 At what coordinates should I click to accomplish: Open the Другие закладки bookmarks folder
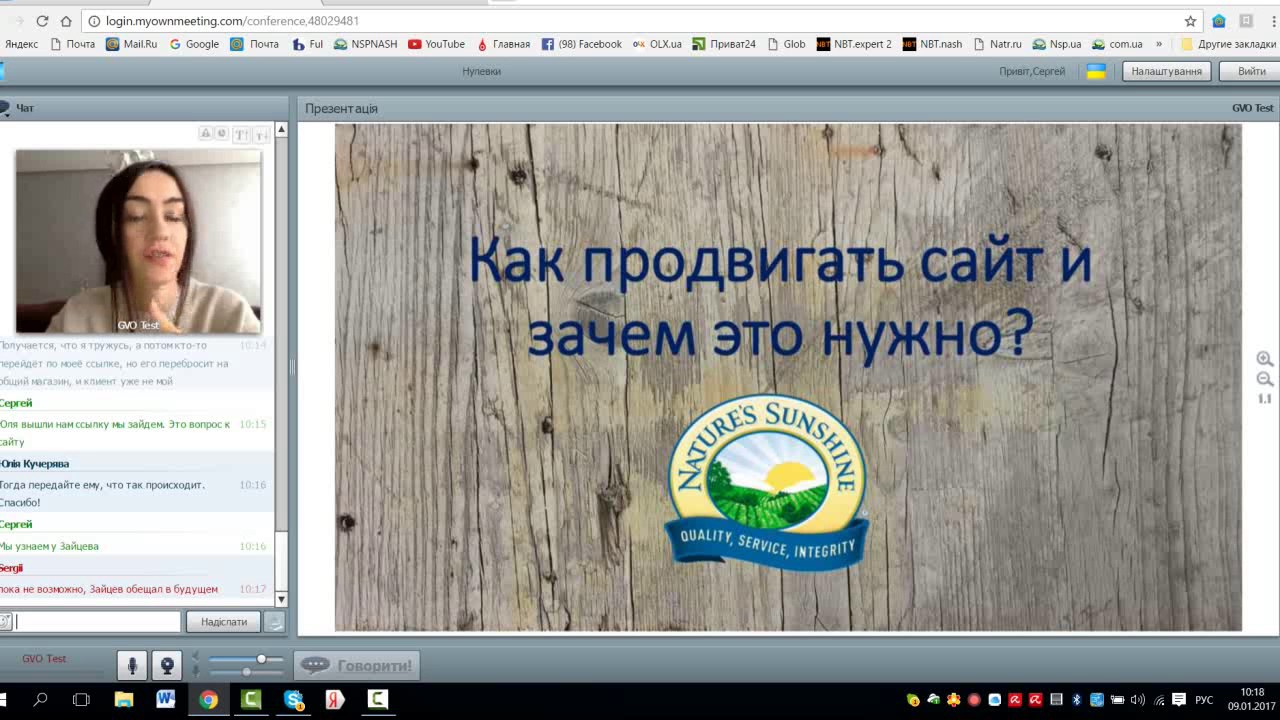(1228, 44)
